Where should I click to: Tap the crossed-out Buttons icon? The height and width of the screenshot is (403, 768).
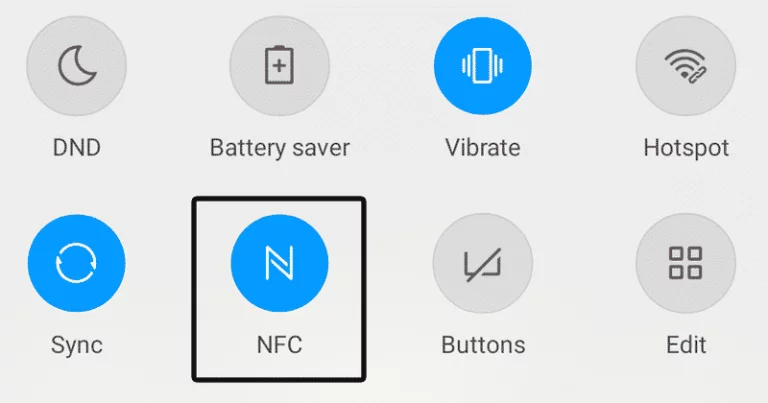click(483, 264)
